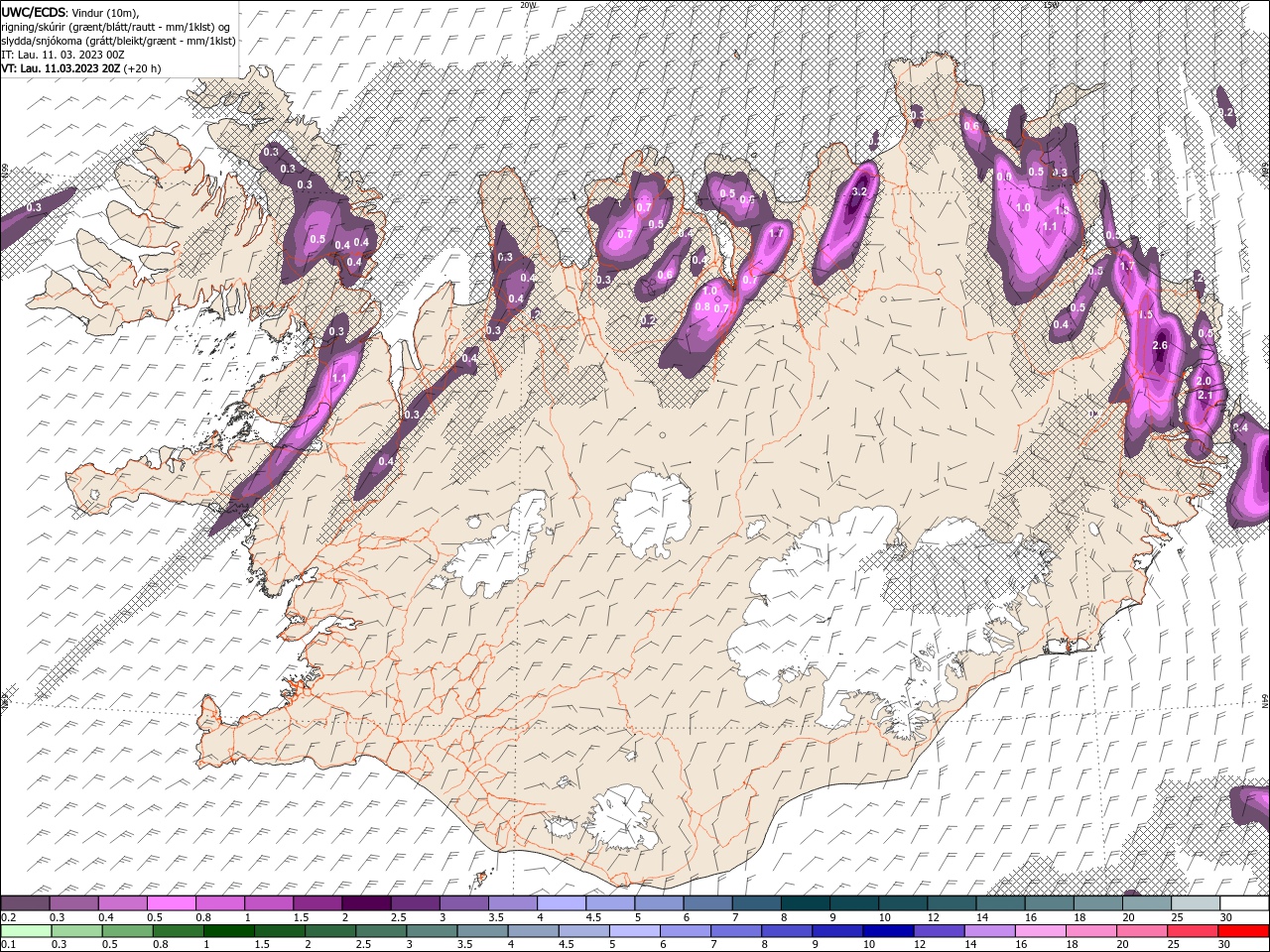Pick deep blue swatch between 10 and 12
Image resolution: width=1270 pixels, height=952 pixels.
(x=887, y=931)
